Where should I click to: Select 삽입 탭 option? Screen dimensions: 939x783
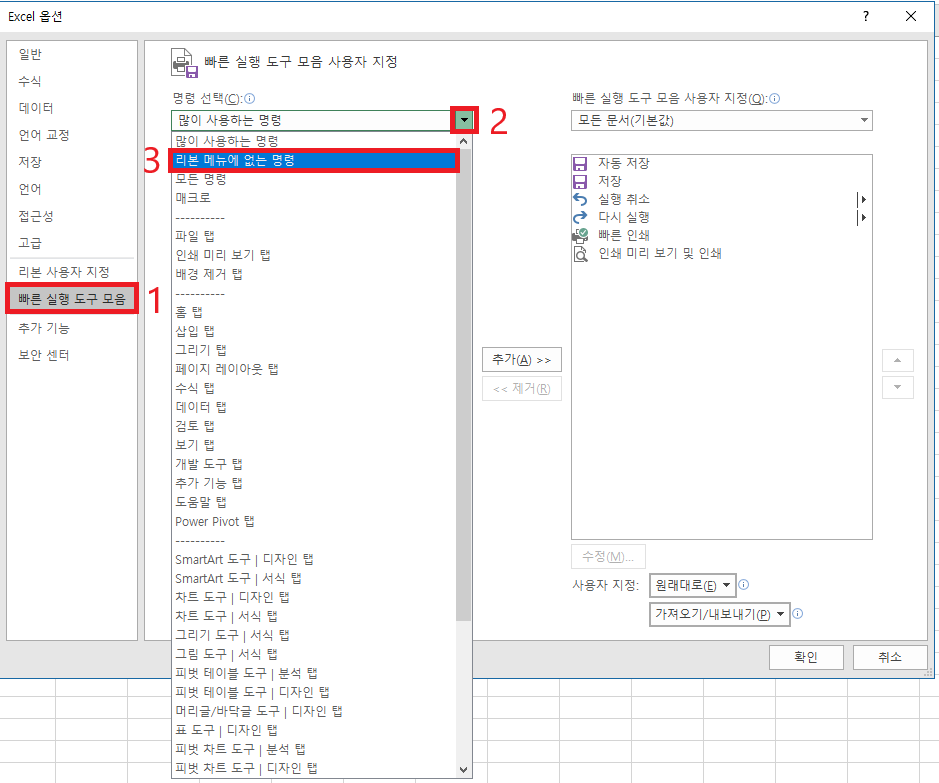314,331
